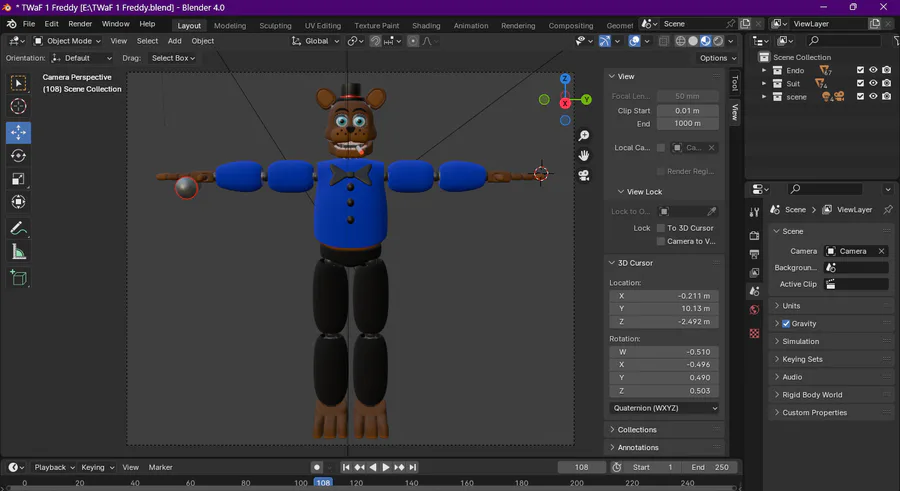The width and height of the screenshot is (900, 491).
Task: Select the Transform tool
Action: [x=18, y=202]
